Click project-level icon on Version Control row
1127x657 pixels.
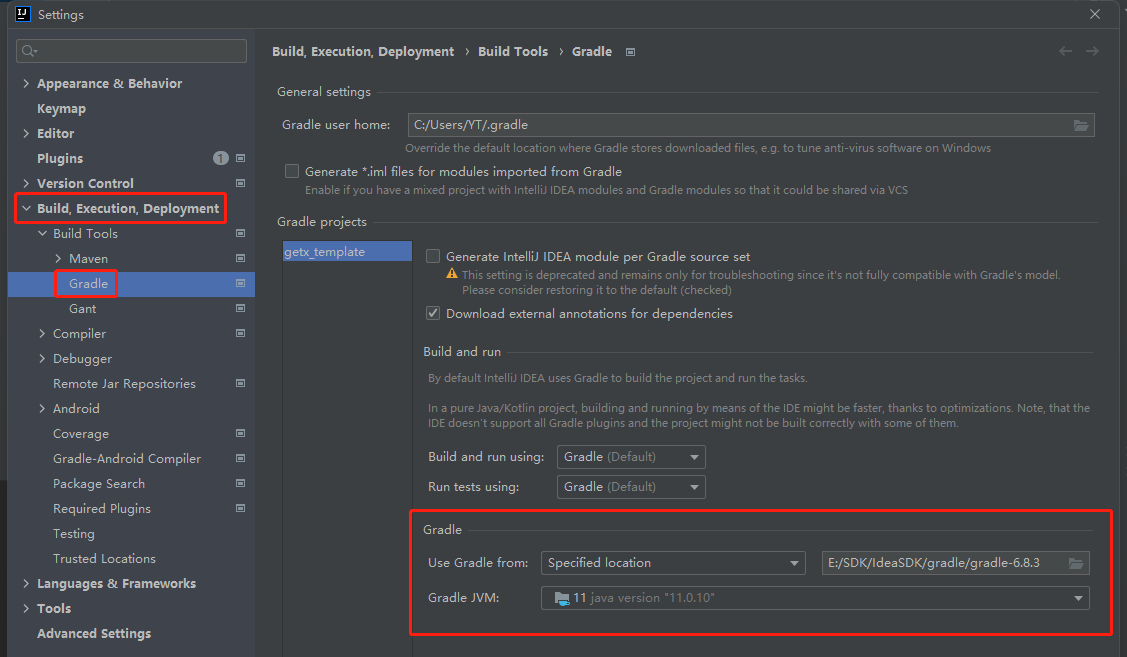(241, 183)
